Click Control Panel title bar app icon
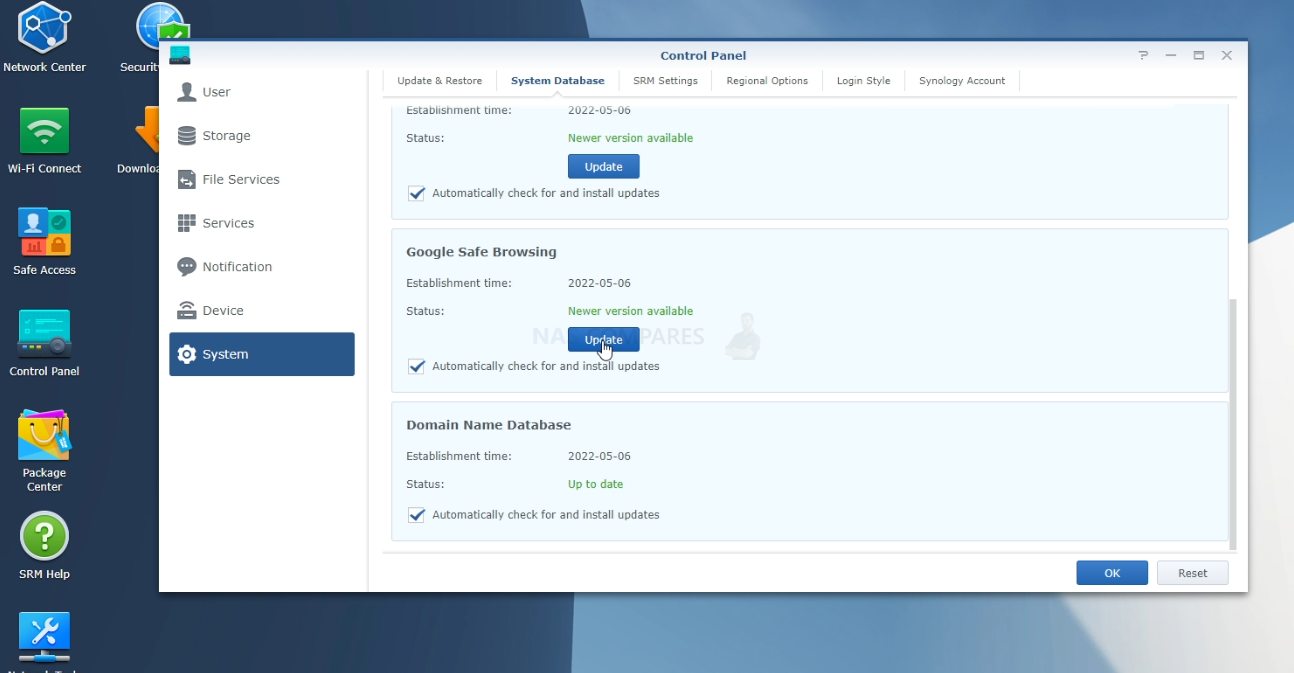1294x673 pixels. (180, 55)
